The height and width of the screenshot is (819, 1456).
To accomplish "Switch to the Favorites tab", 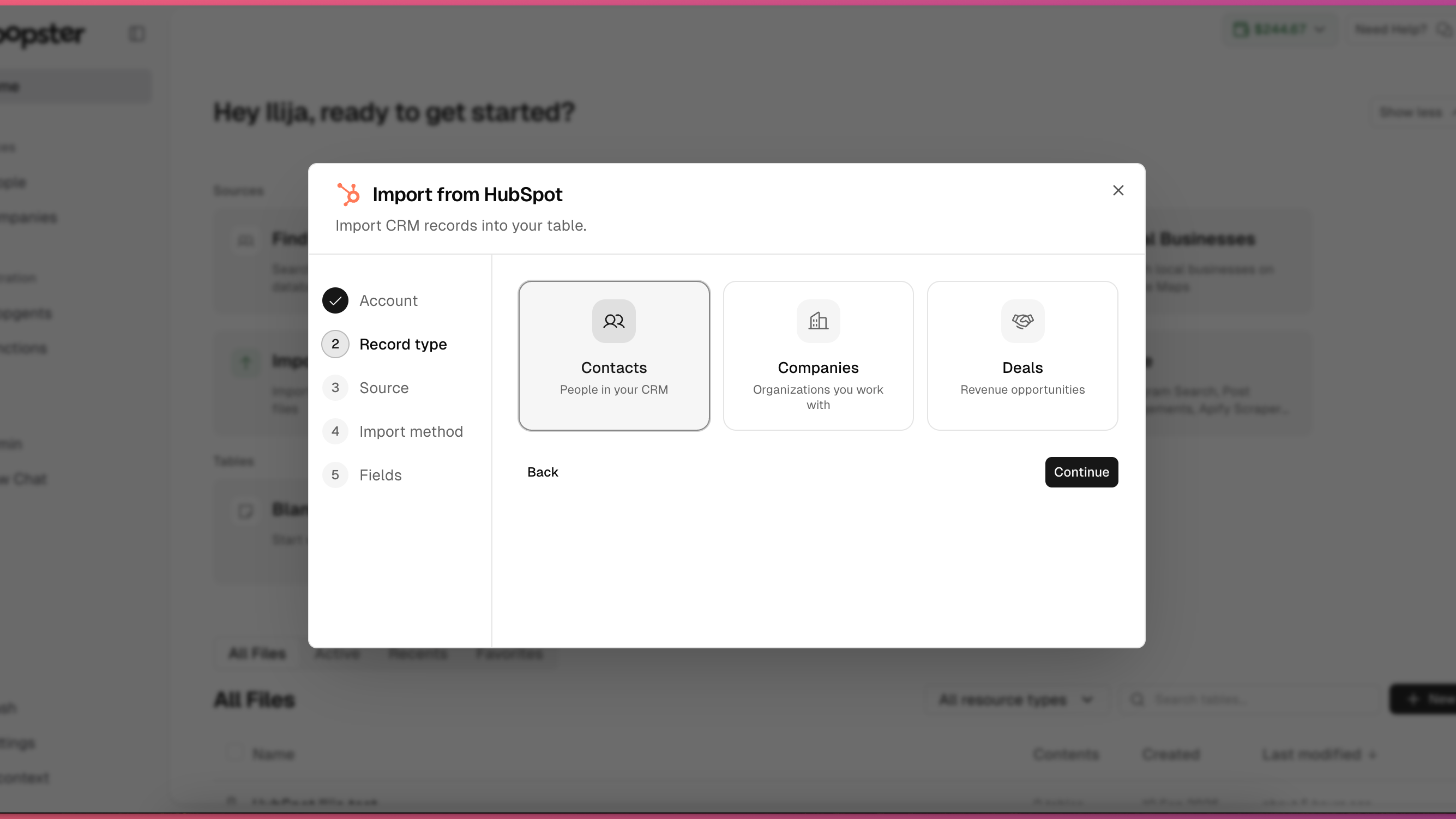I will (x=509, y=653).
